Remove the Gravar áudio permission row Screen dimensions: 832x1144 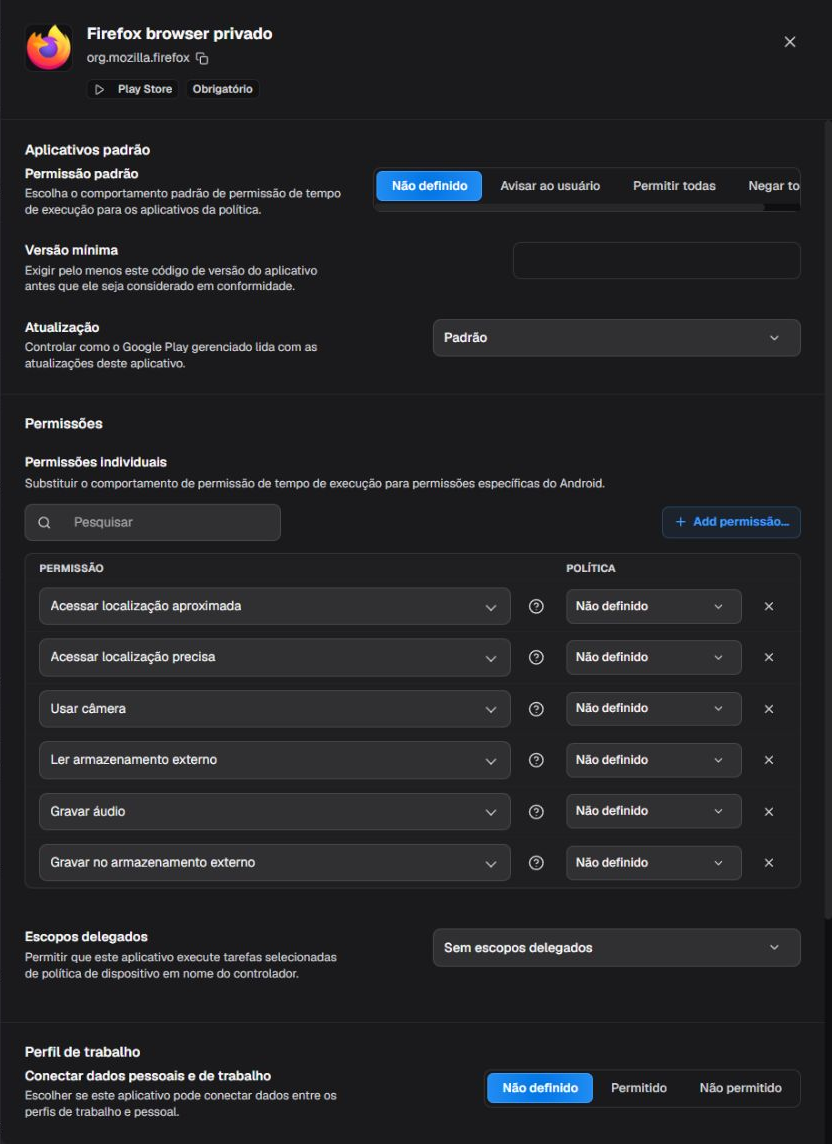click(769, 811)
